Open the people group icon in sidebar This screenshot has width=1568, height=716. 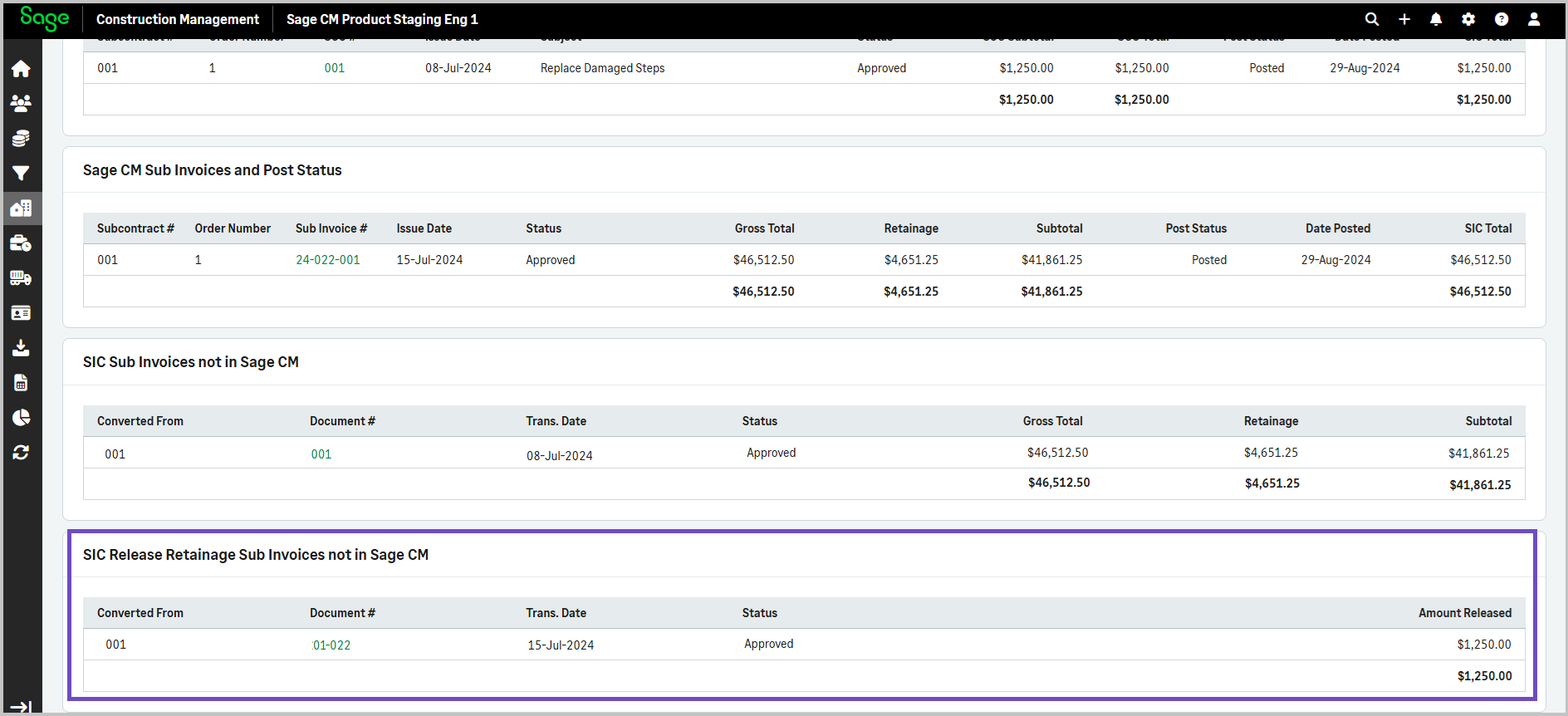tap(21, 103)
